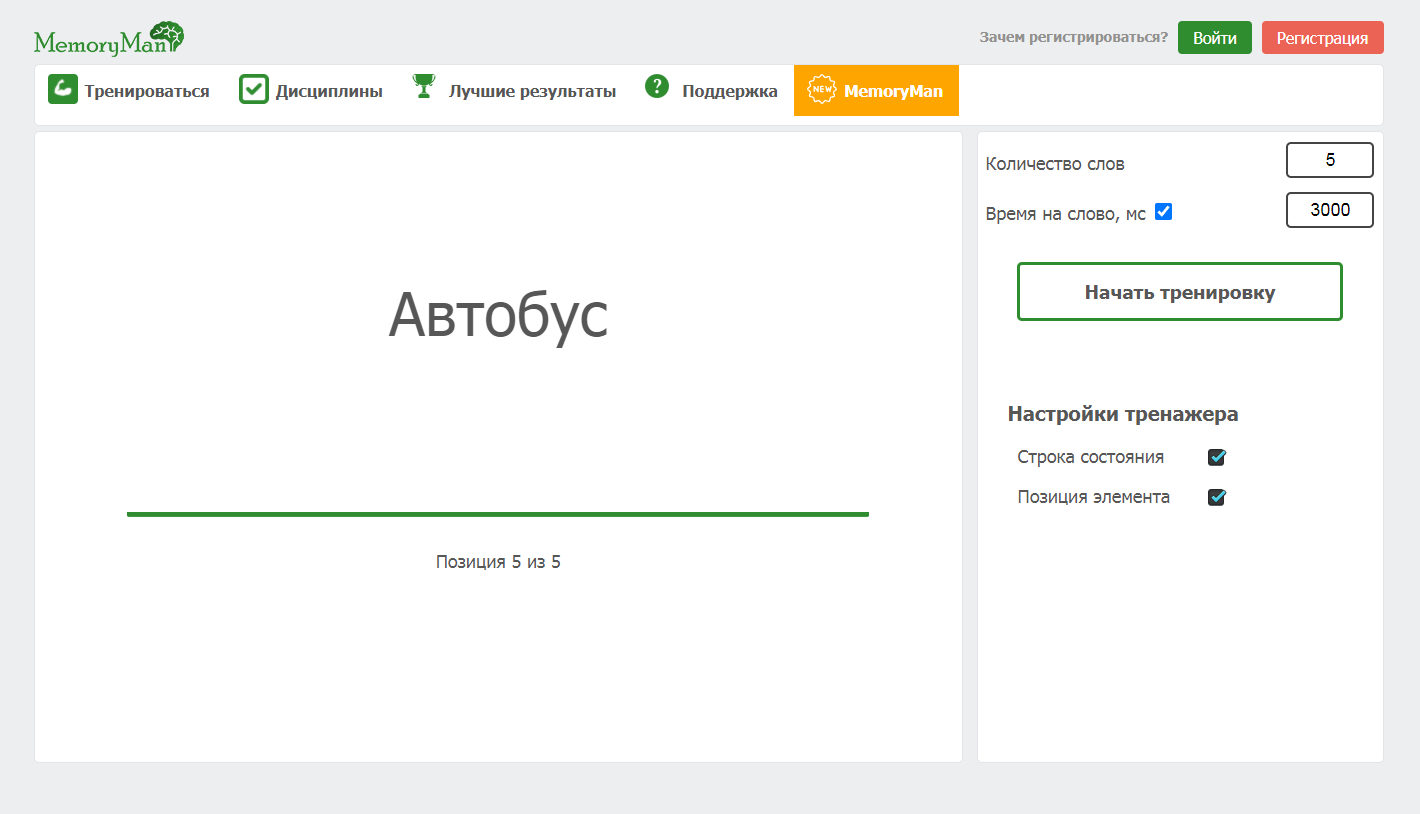
Task: Click the Количество слов input field
Action: point(1330,160)
